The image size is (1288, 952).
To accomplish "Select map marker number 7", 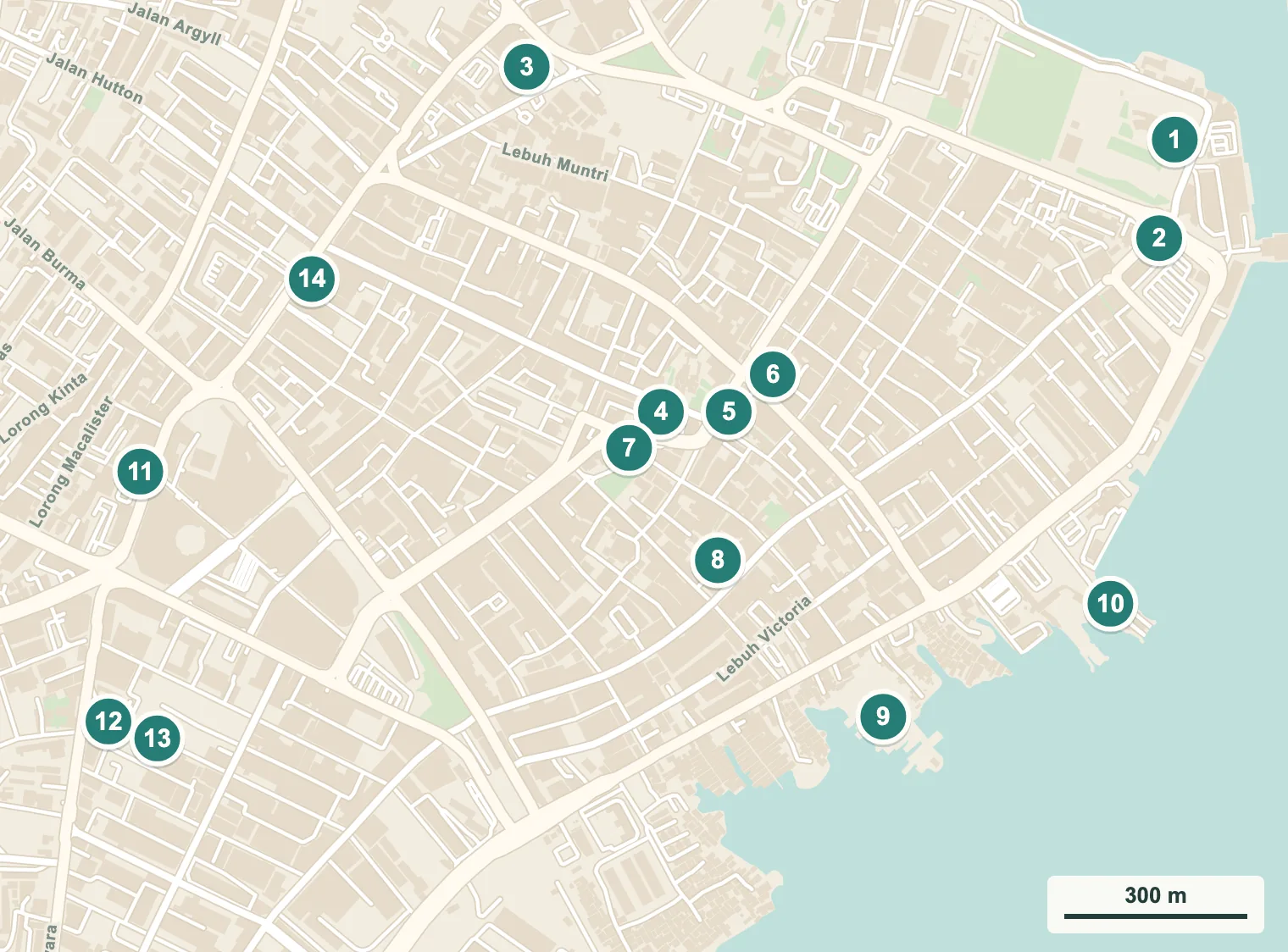I will [x=629, y=447].
